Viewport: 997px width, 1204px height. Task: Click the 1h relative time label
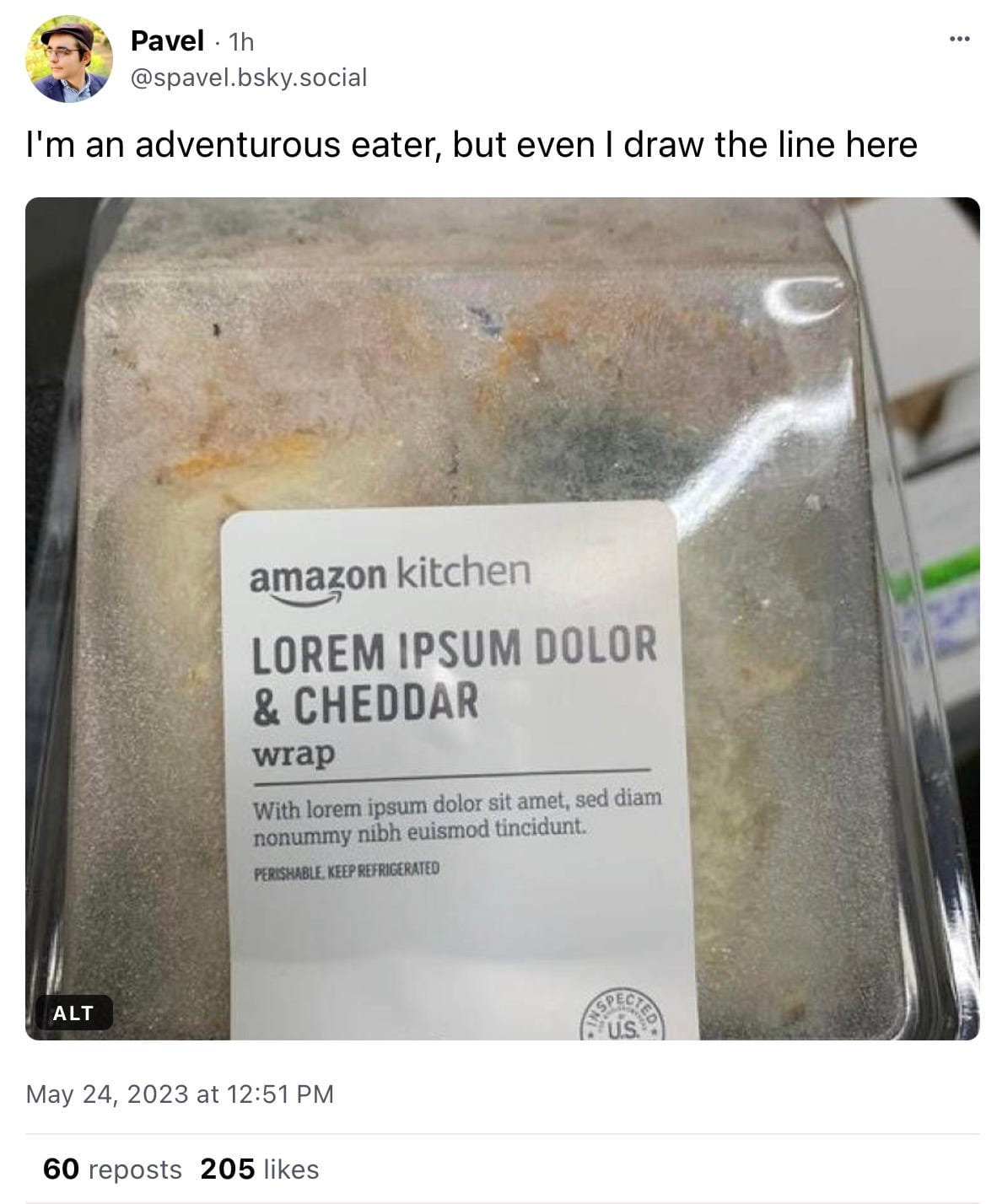tap(240, 41)
